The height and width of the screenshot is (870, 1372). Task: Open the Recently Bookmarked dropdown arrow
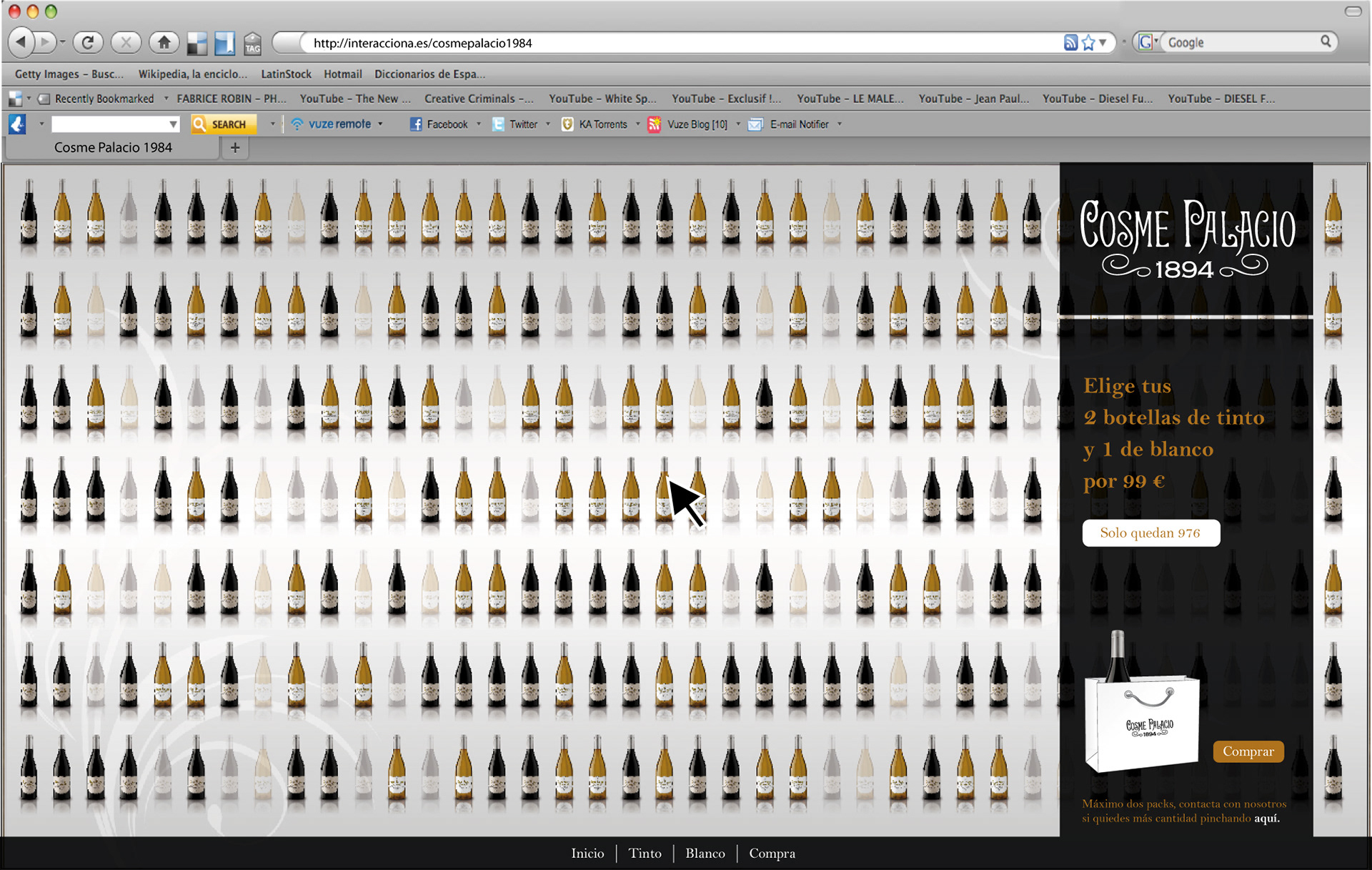pyautogui.click(x=166, y=99)
